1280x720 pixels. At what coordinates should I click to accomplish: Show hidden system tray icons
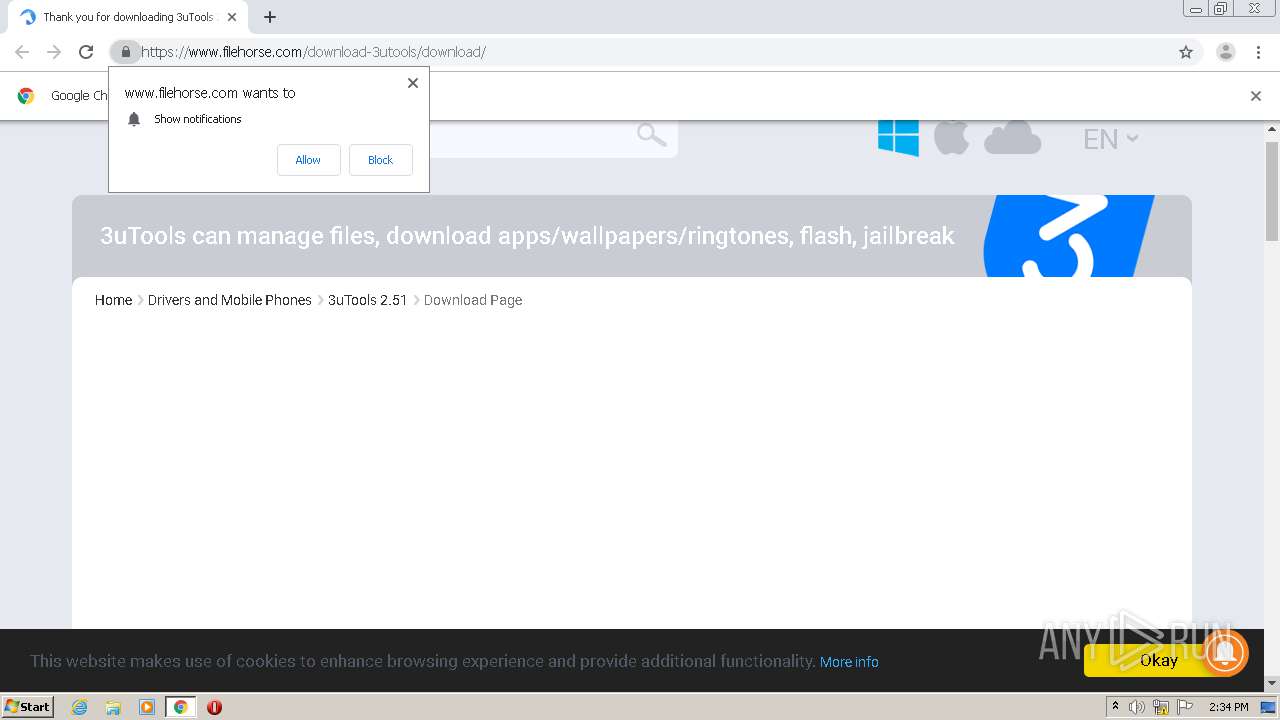tap(1115, 707)
